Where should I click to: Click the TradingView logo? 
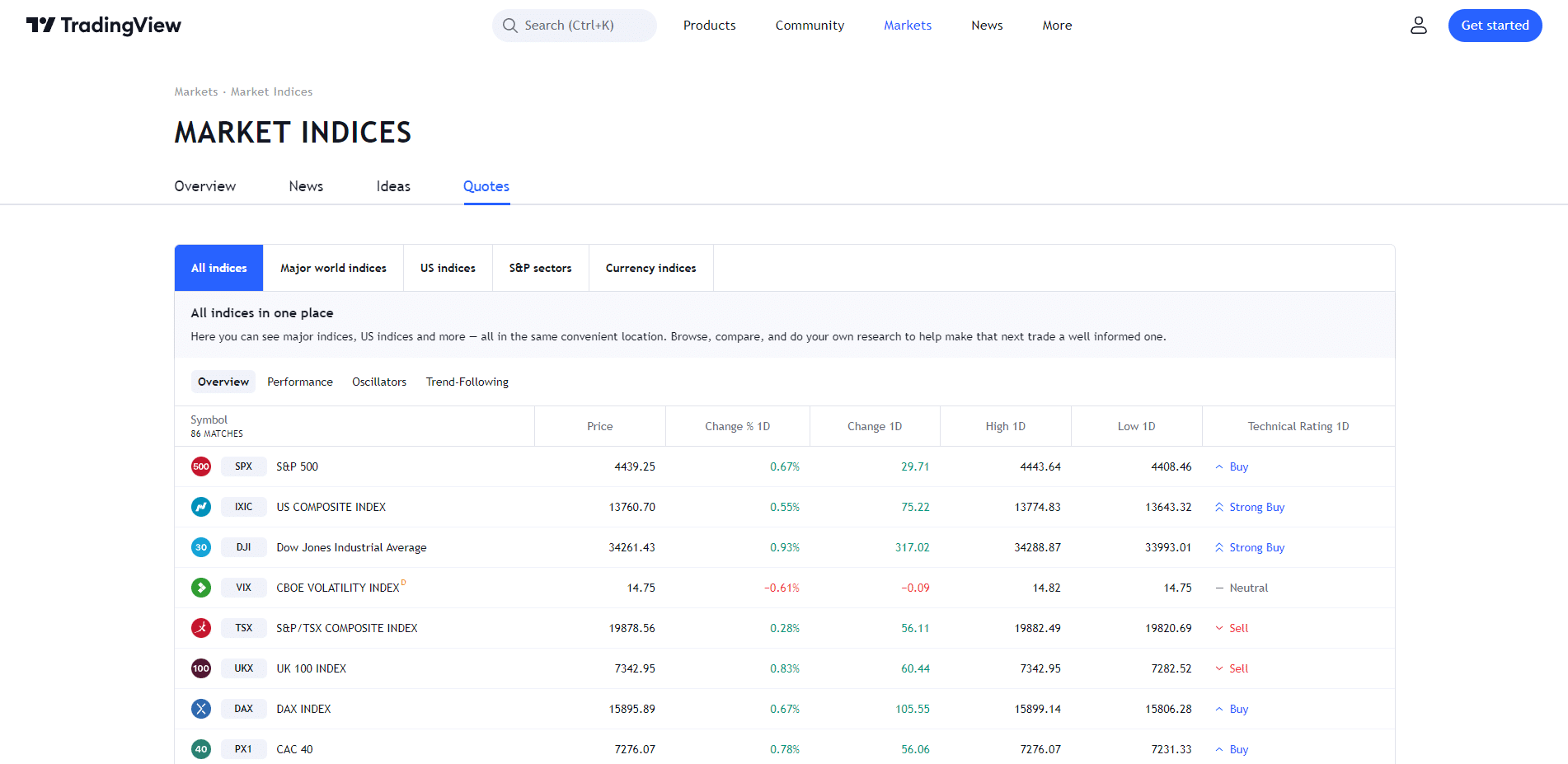coord(104,26)
